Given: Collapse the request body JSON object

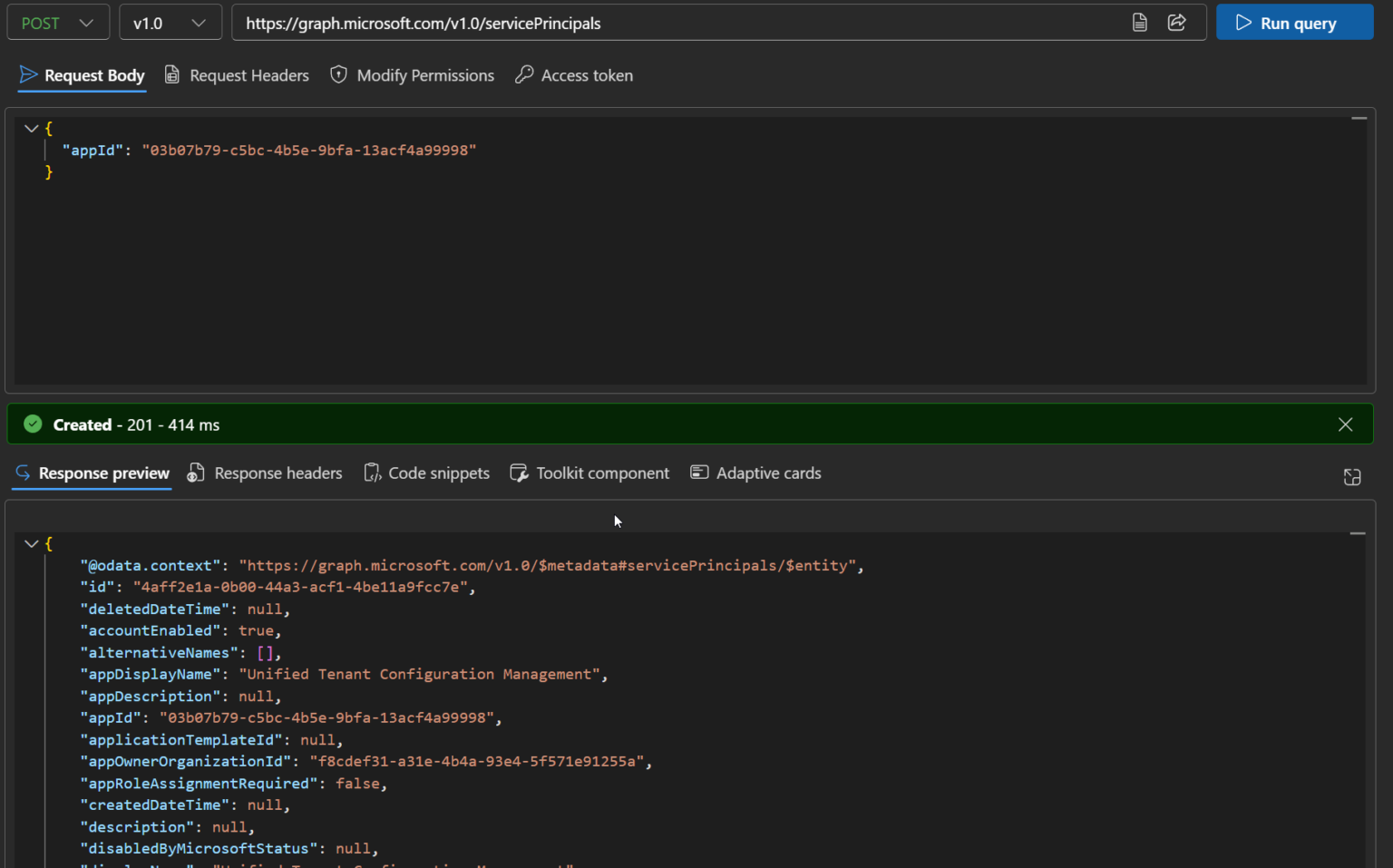Looking at the screenshot, I should click(x=32, y=128).
